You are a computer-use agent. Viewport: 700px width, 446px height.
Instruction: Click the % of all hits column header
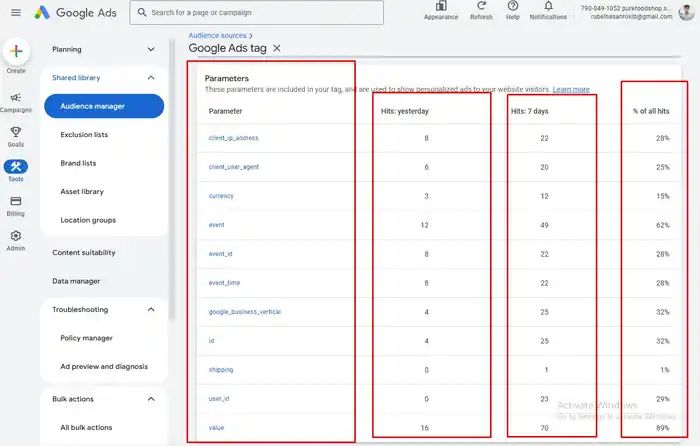coord(651,111)
